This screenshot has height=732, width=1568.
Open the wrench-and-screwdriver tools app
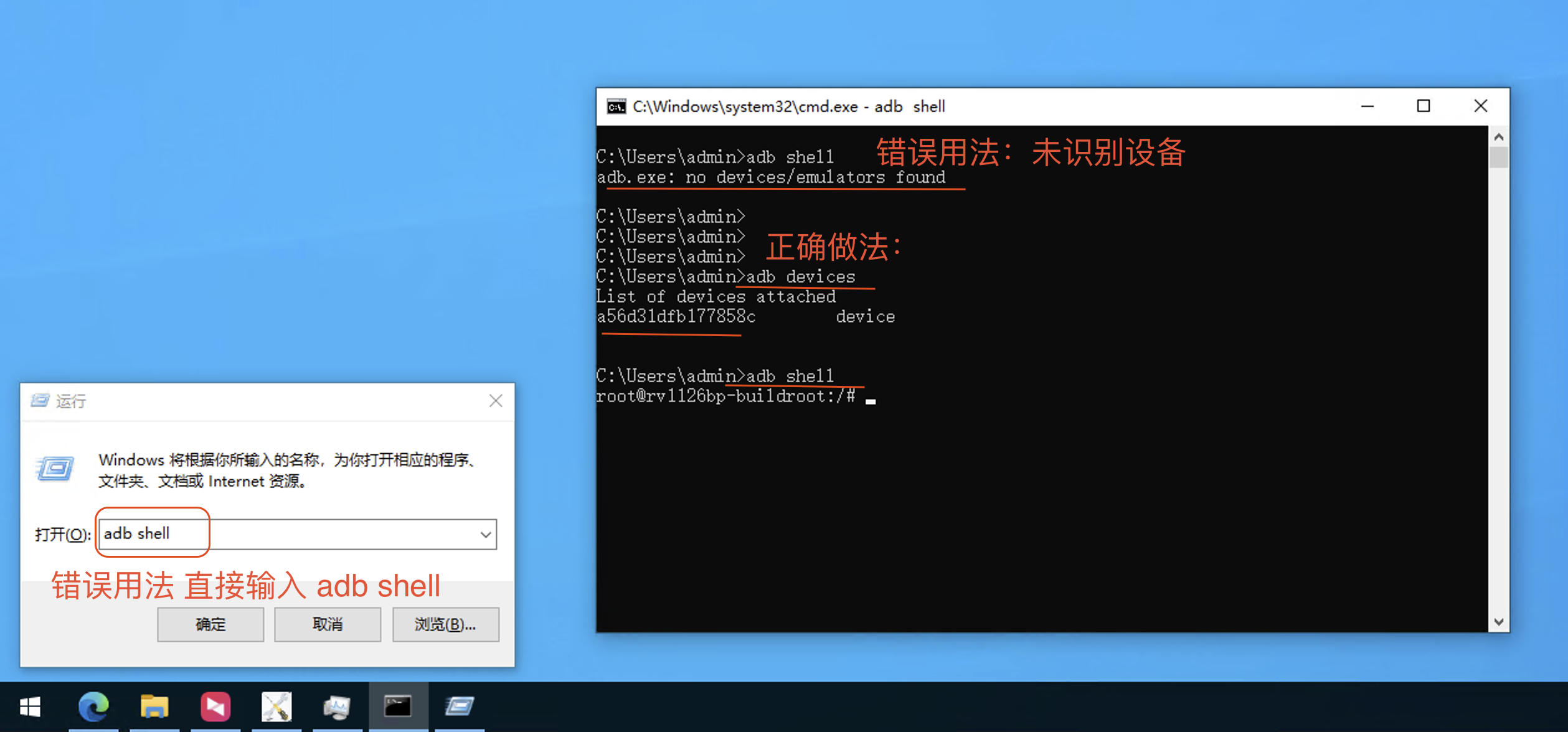point(276,707)
